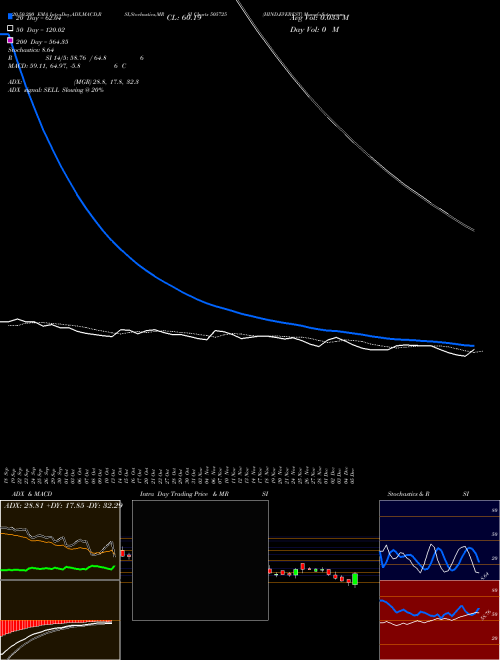Screen dimensions: 500x660
Task: Select the "50 Day = 120.02" legend text
Action: point(40,30)
